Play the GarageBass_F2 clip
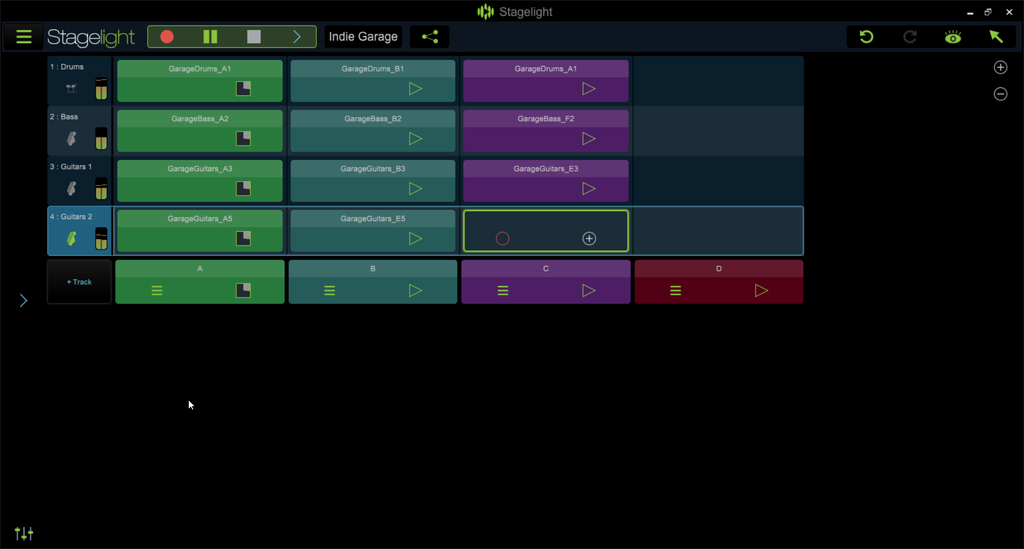 (588, 138)
